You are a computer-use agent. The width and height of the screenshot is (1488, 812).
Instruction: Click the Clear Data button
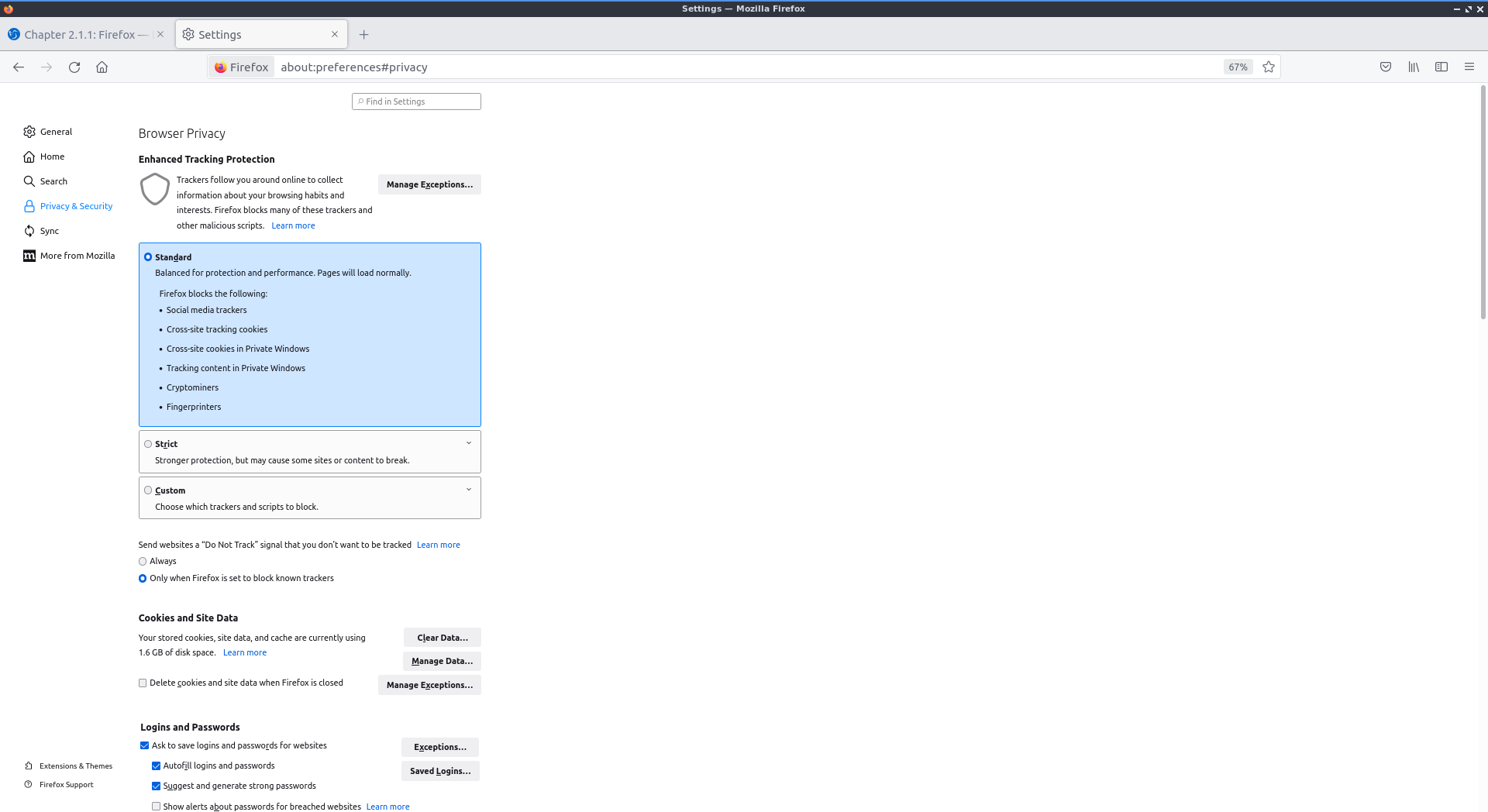click(x=442, y=638)
